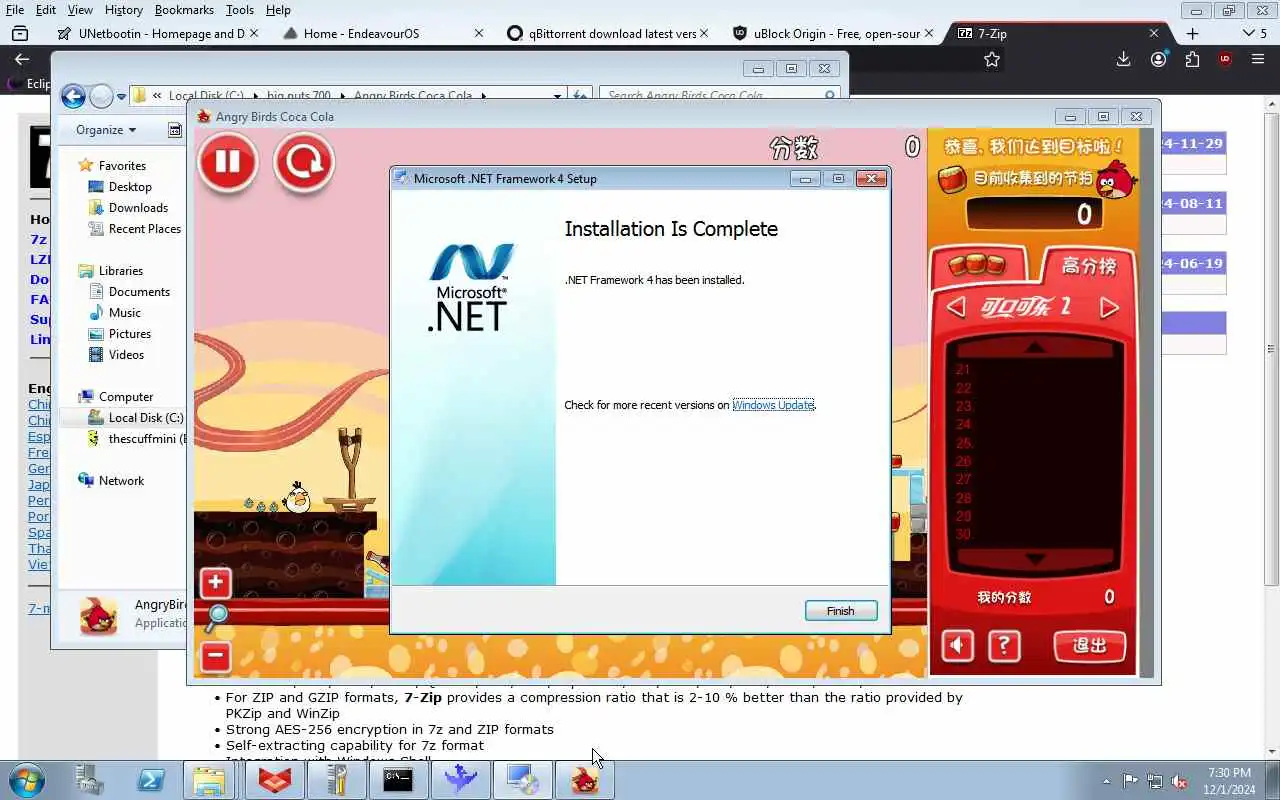Click the red fox taskbar icon
This screenshot has height=800, width=1280.
point(274,780)
